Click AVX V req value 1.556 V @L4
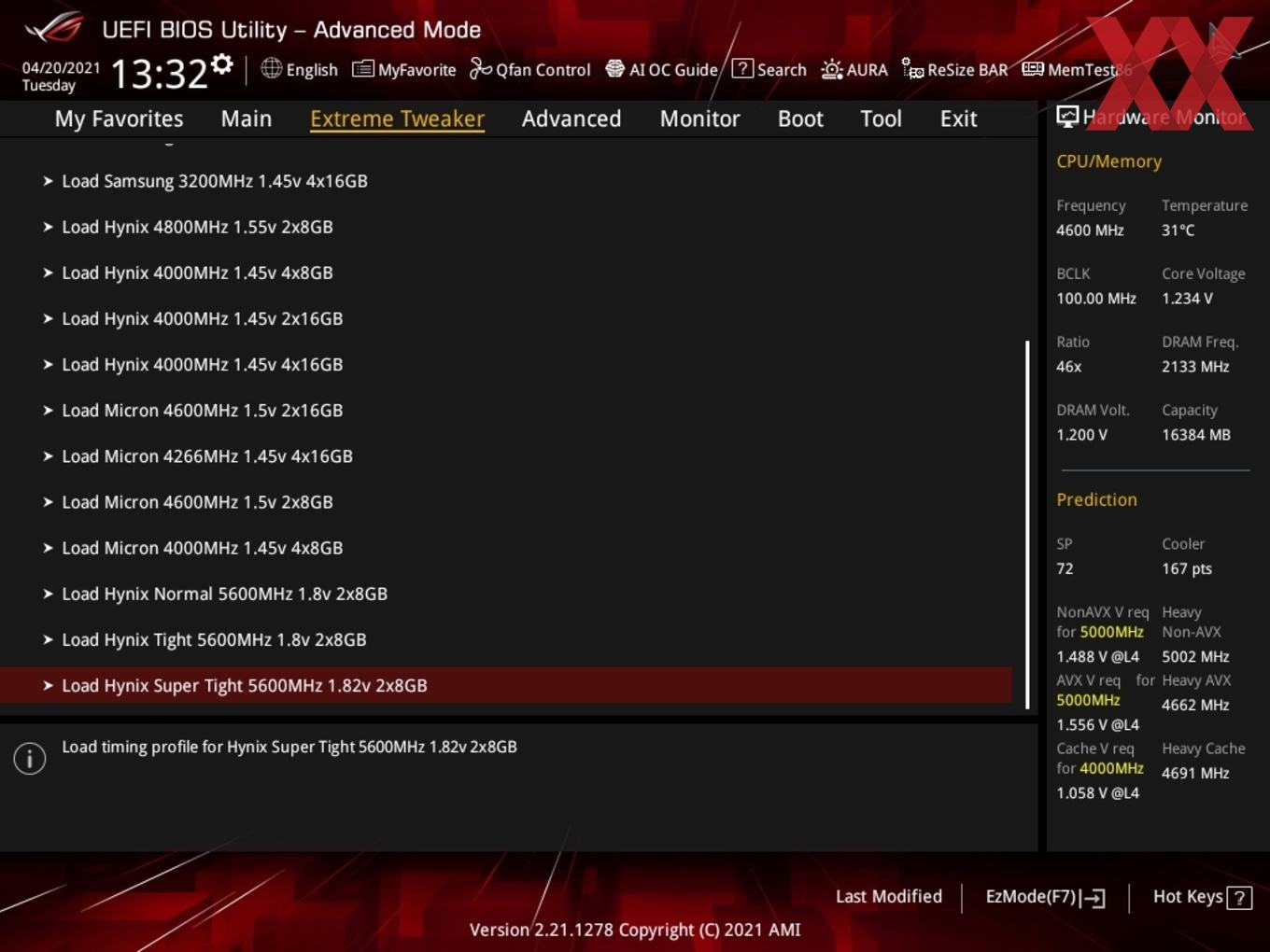 (1097, 724)
